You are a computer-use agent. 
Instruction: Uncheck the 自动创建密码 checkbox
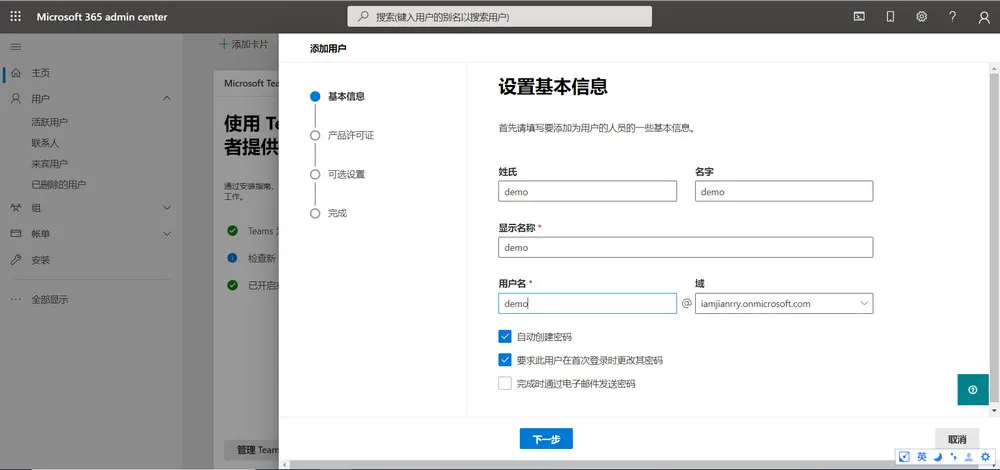[505, 337]
